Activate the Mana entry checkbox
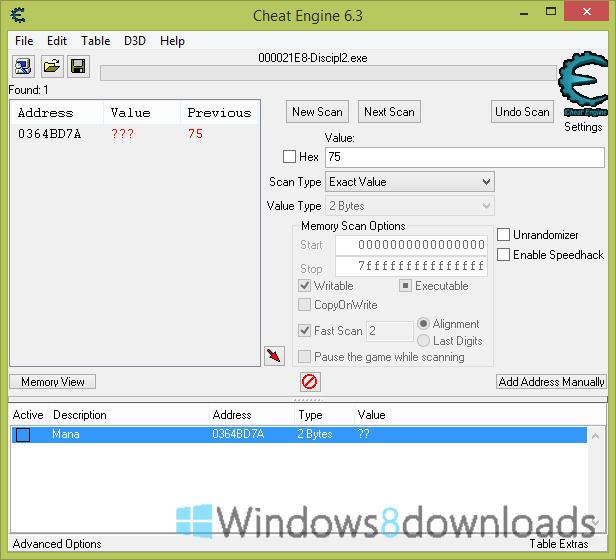The image size is (616, 560). coord(23,435)
